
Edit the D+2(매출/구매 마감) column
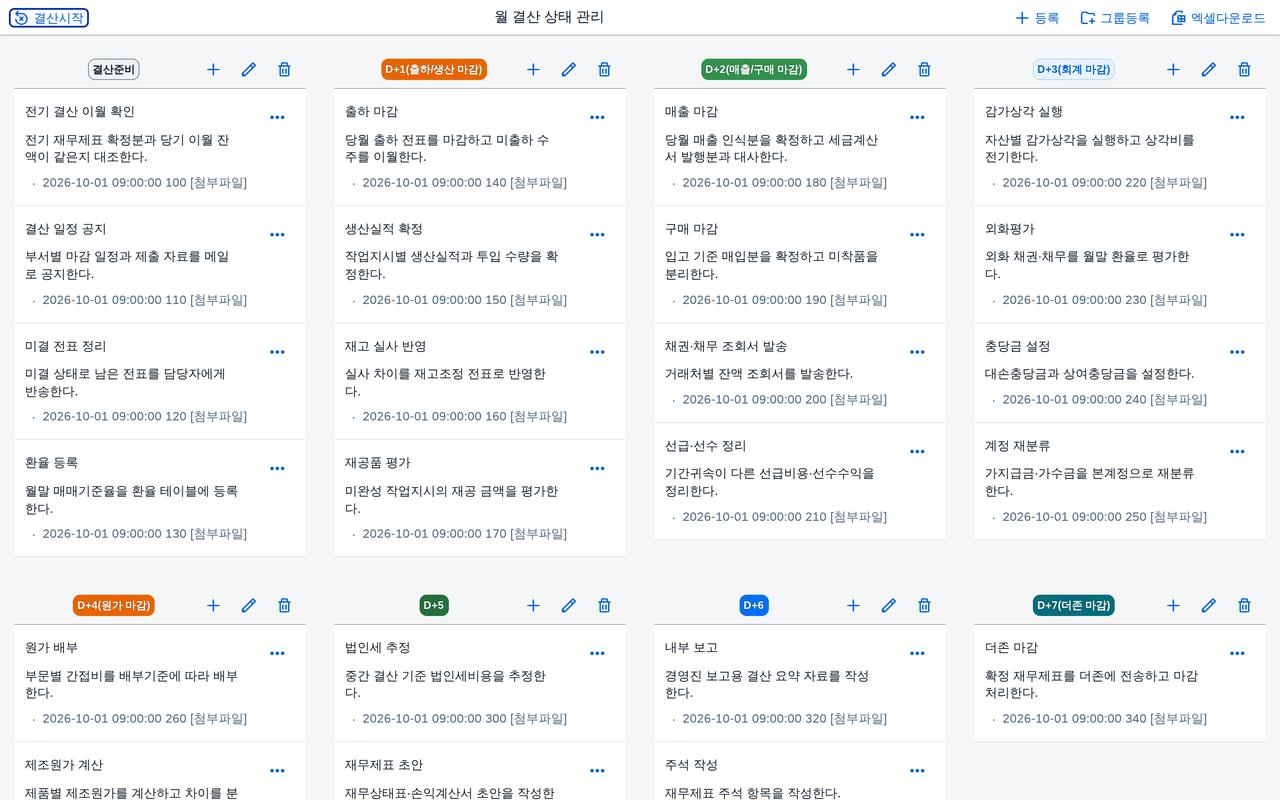[889, 69]
